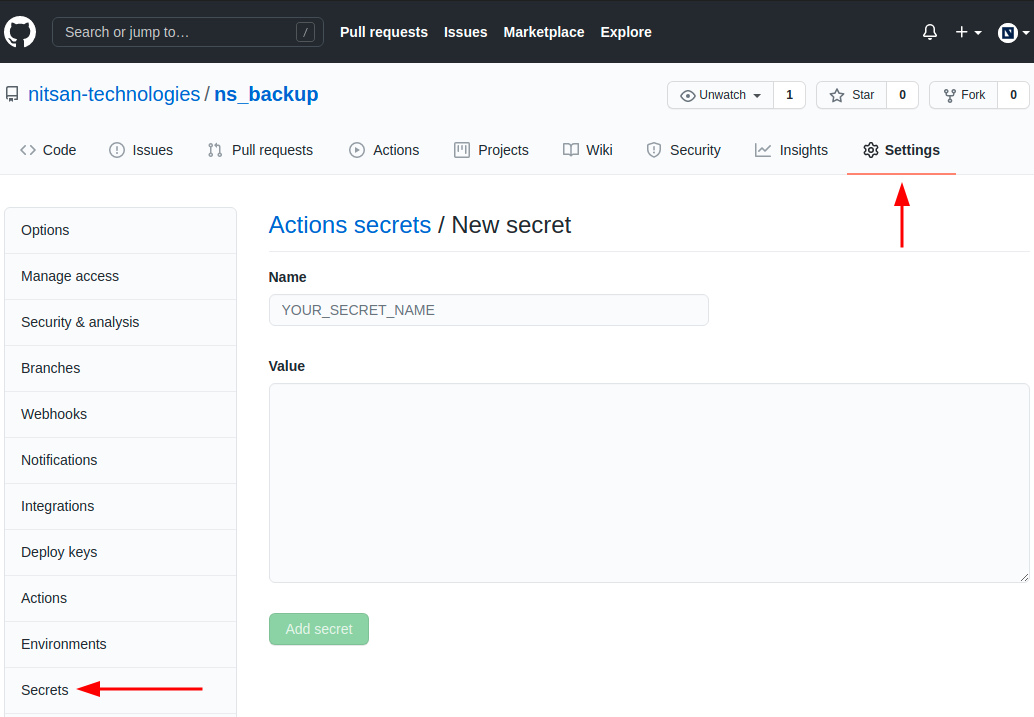Open Deploy keys settings
This screenshot has height=717, width=1034.
point(59,552)
